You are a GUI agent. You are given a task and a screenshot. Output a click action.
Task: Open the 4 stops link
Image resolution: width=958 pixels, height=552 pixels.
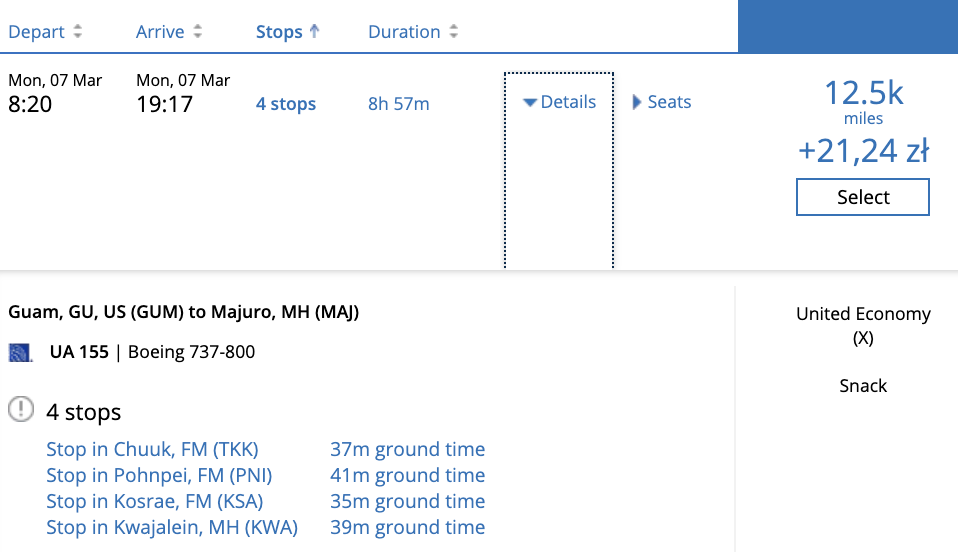(x=286, y=104)
